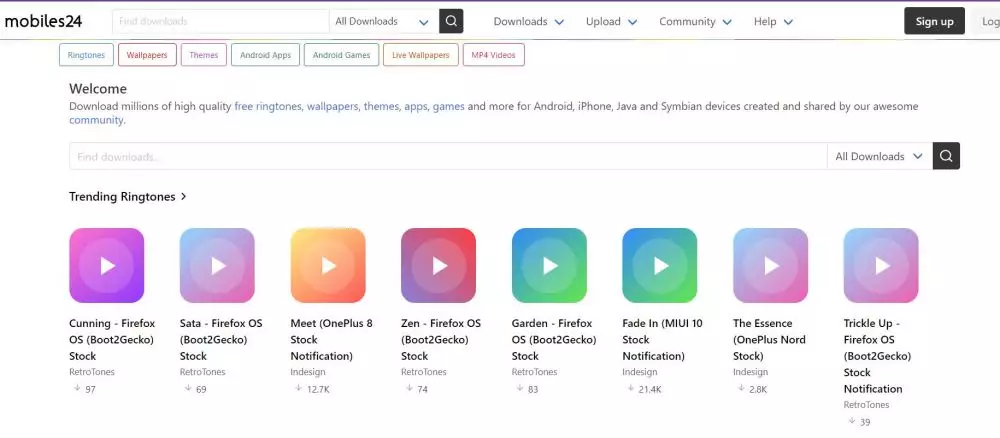The width and height of the screenshot is (1000, 438).
Task: Expand the Upload menu in navigation
Action: (610, 21)
